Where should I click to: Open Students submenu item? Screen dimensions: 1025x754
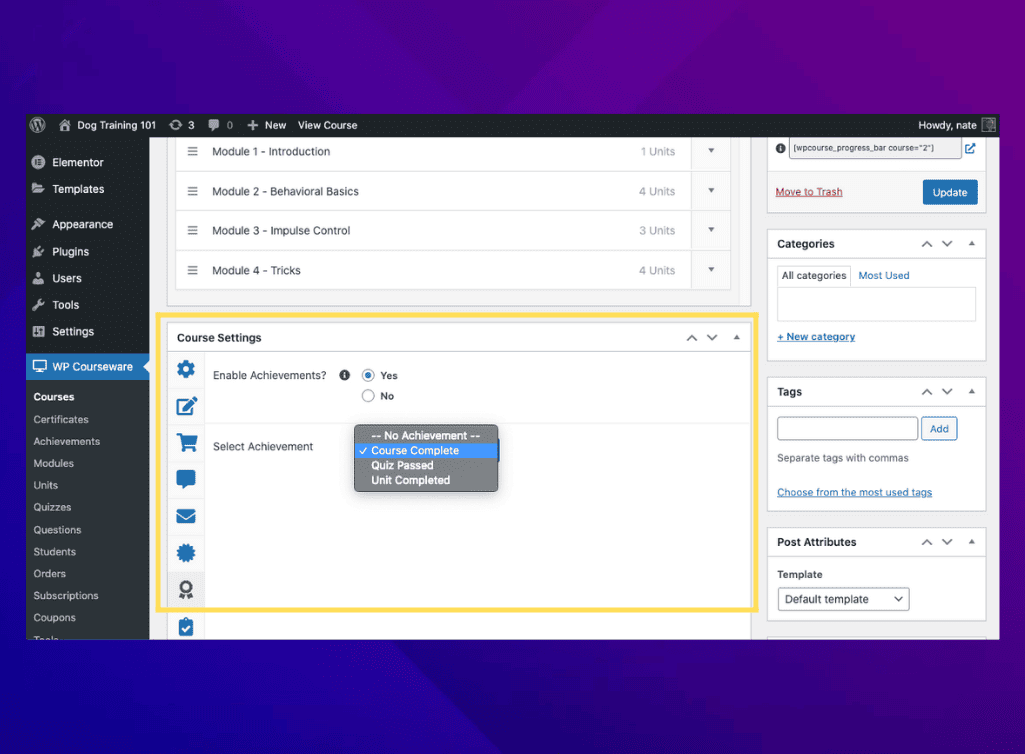[x=54, y=551]
